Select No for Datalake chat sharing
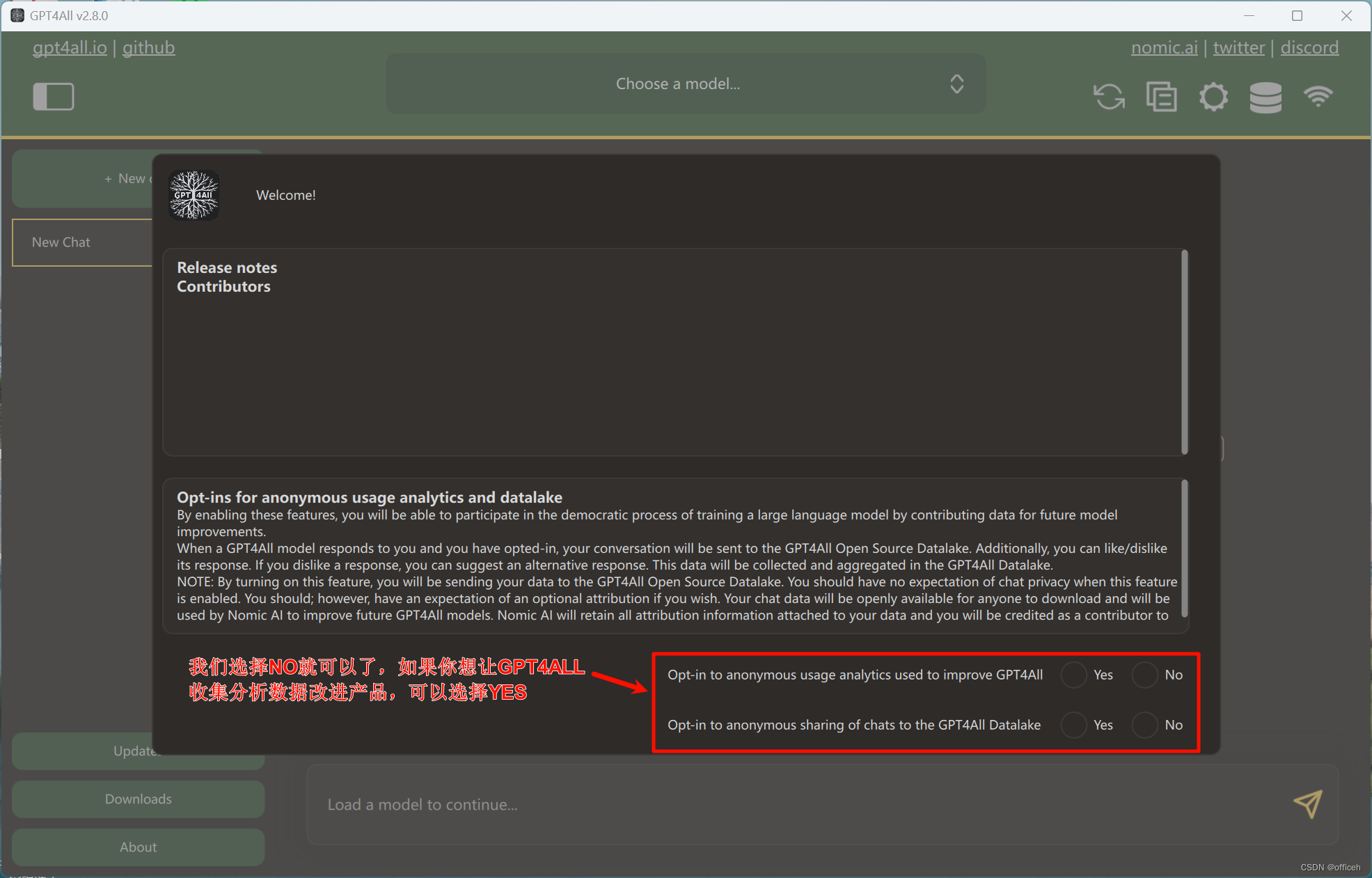 pyautogui.click(x=1144, y=725)
